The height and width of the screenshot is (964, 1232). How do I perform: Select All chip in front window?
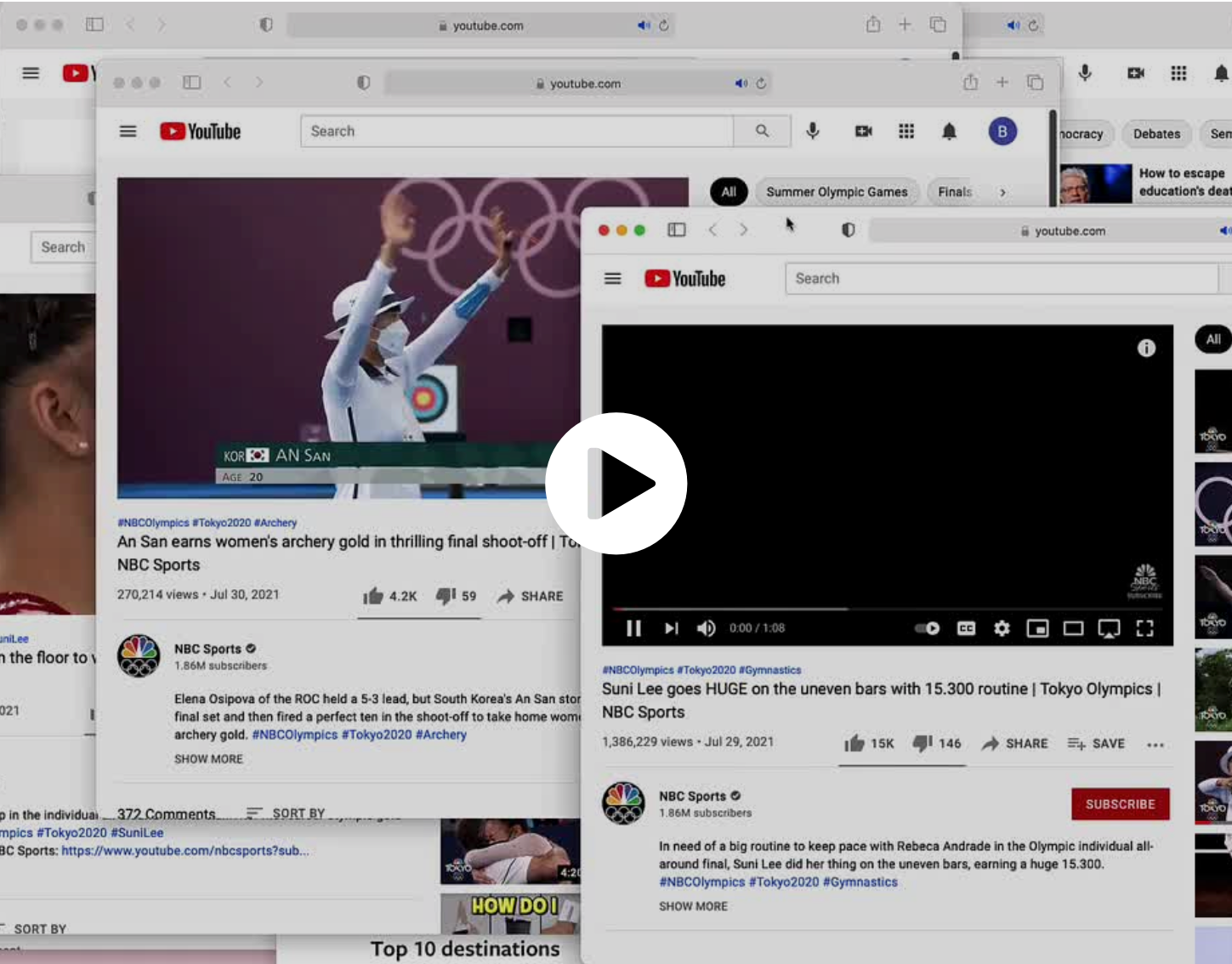point(1213,339)
